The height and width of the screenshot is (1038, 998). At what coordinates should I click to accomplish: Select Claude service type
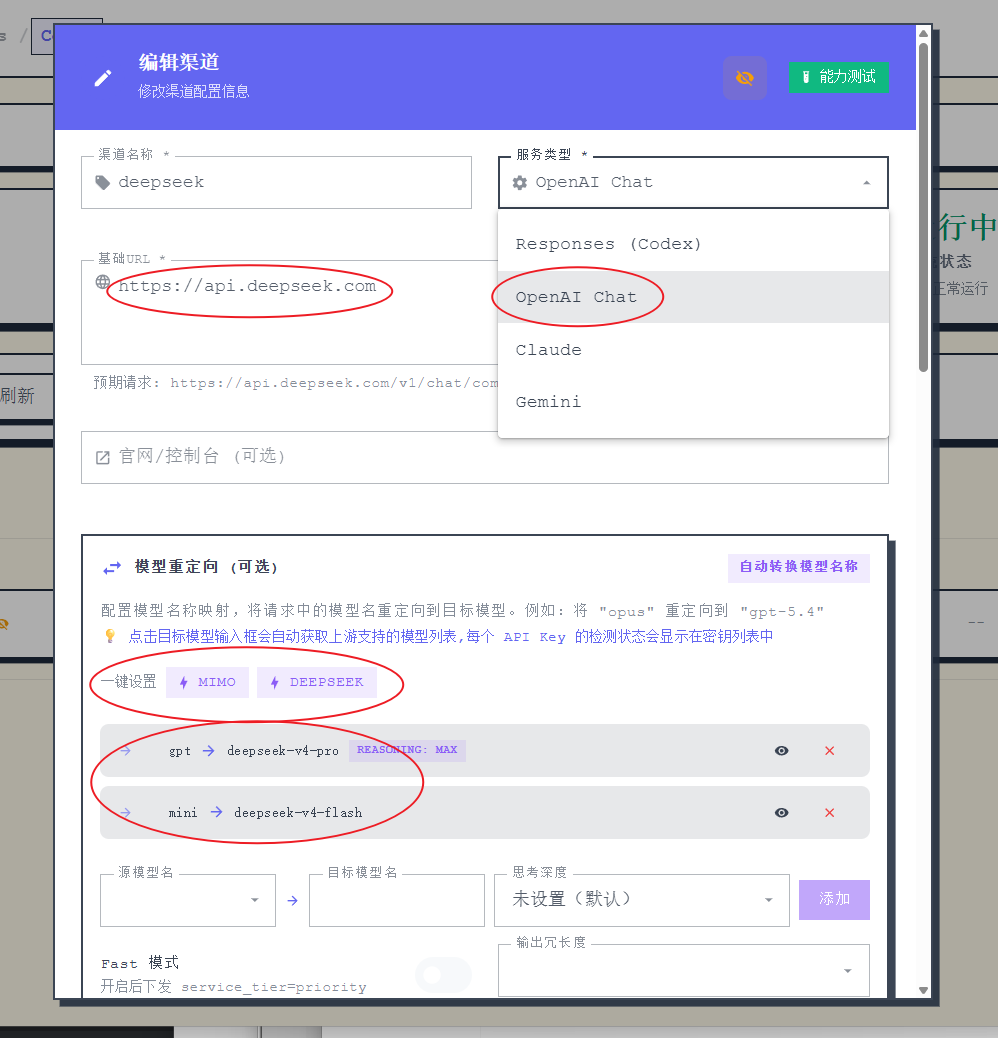point(693,350)
